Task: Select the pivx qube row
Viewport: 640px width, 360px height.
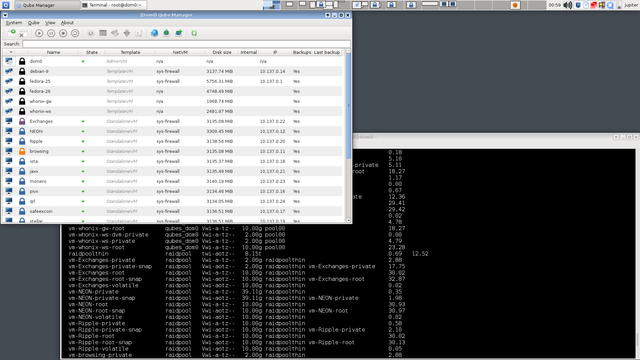Action: [x=173, y=191]
